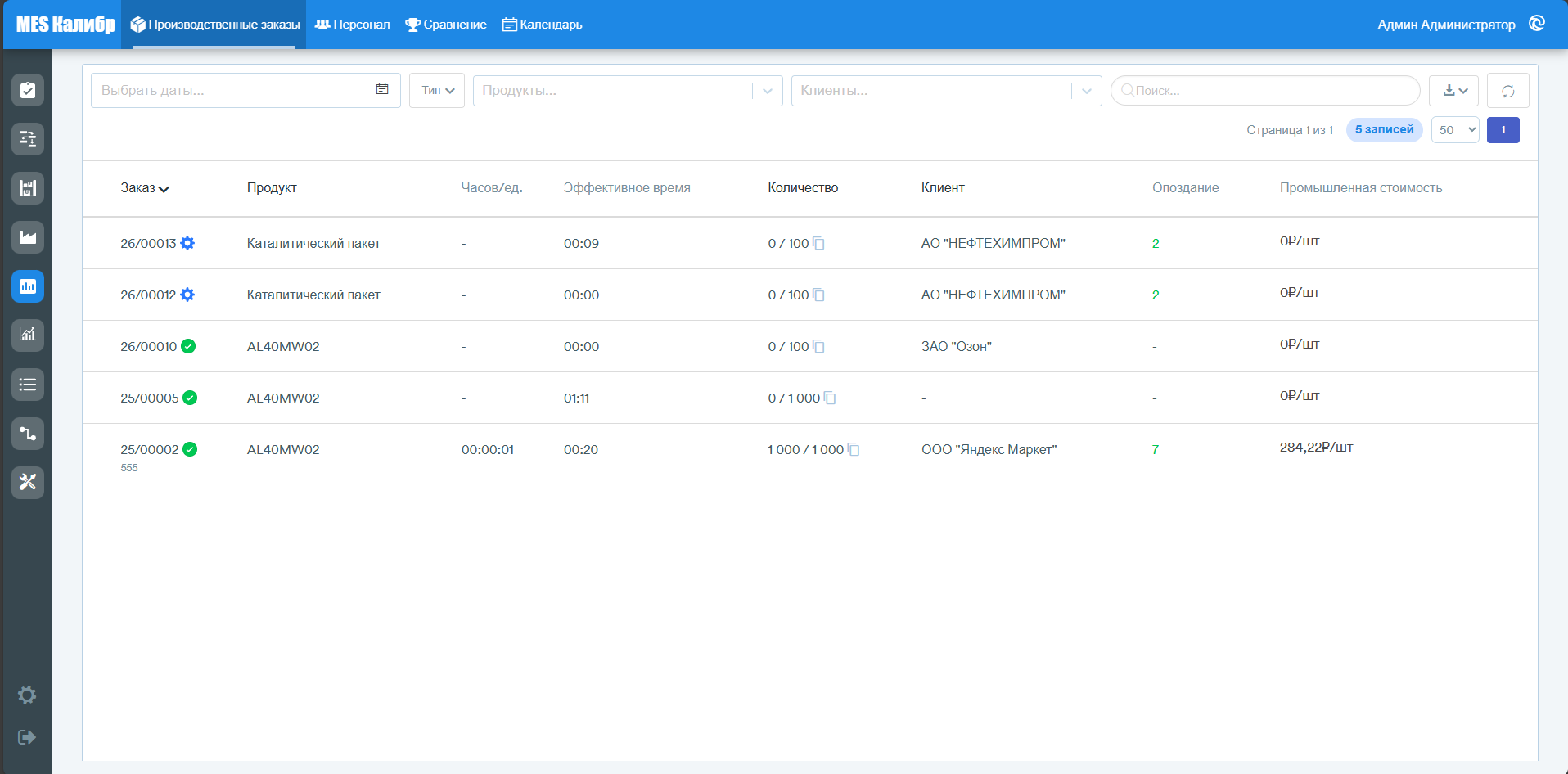Open the Тип dropdown filter

tap(437, 90)
